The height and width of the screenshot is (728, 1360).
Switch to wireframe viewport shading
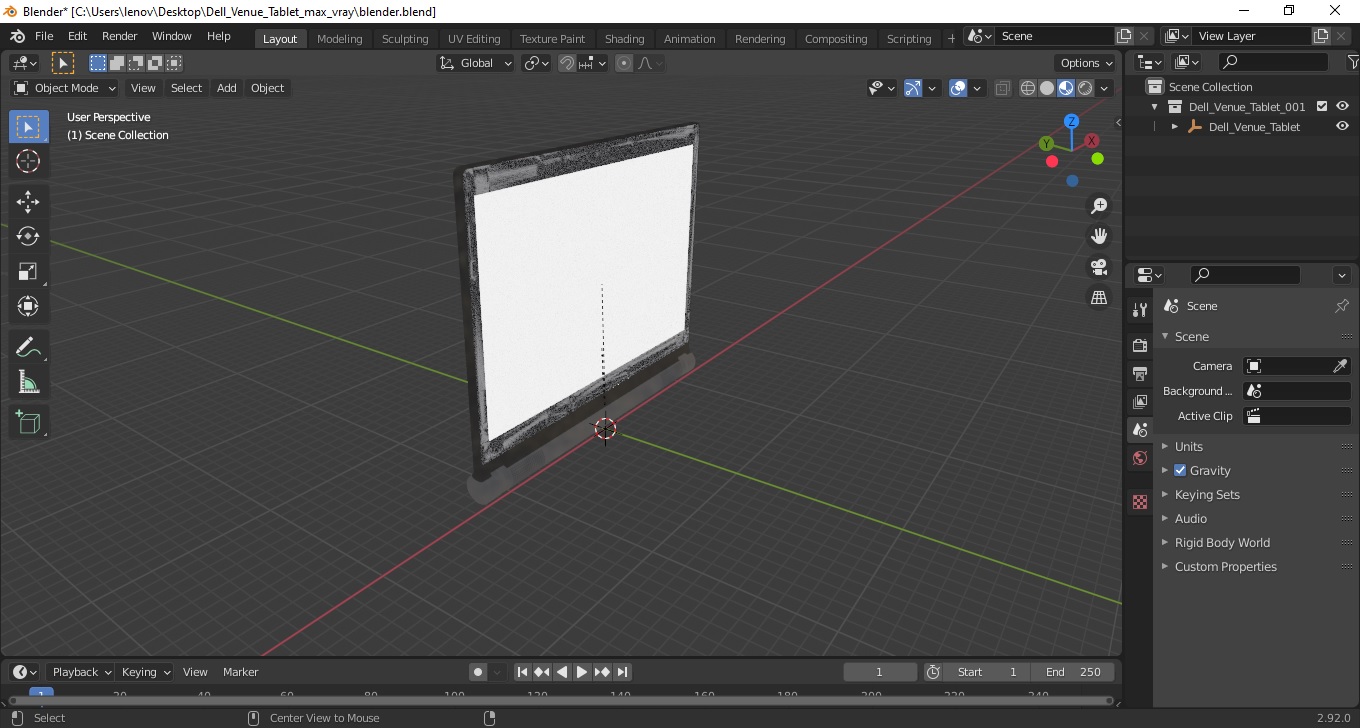tap(1028, 88)
